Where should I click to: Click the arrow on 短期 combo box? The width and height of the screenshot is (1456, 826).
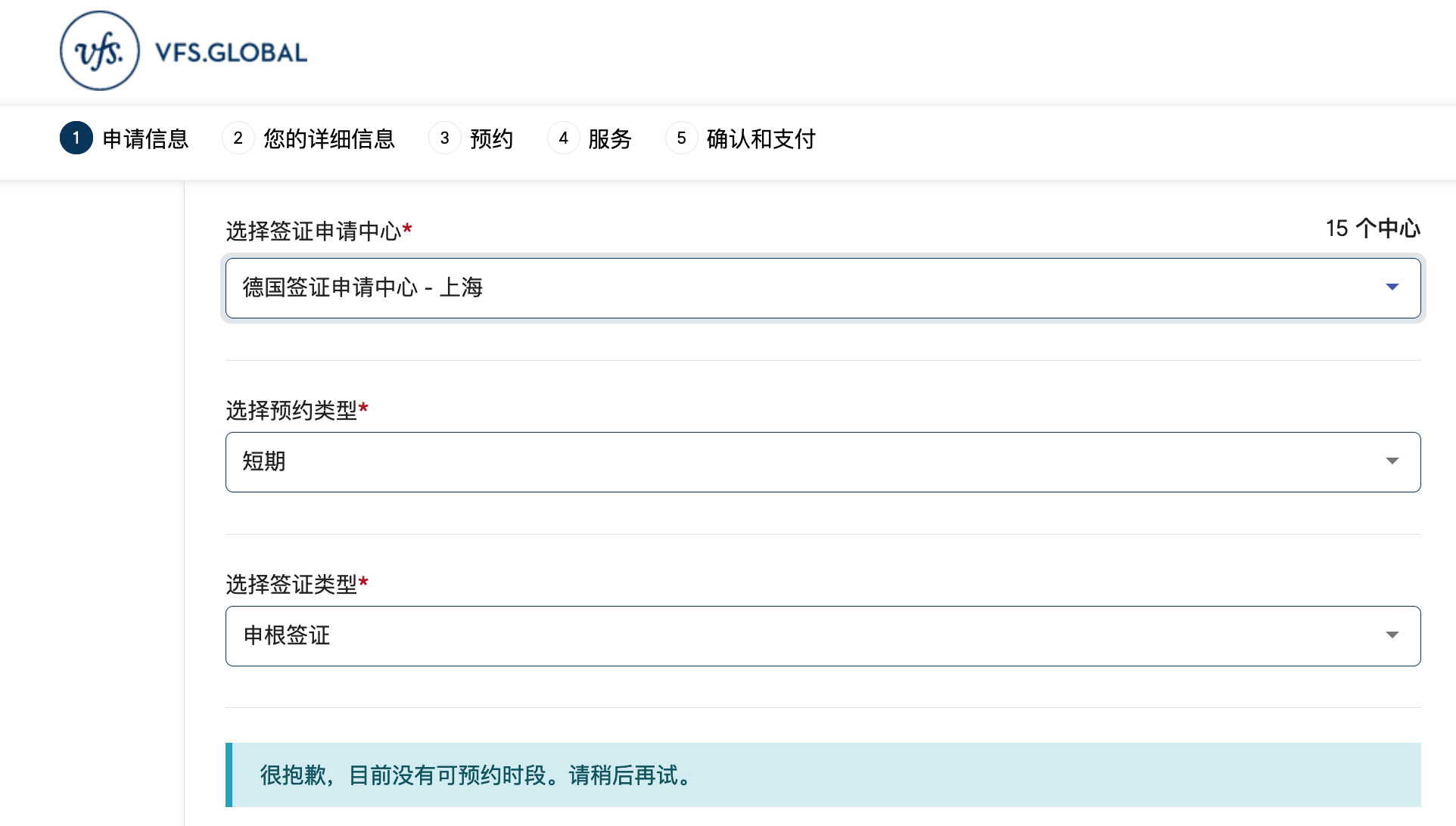[x=1392, y=461]
